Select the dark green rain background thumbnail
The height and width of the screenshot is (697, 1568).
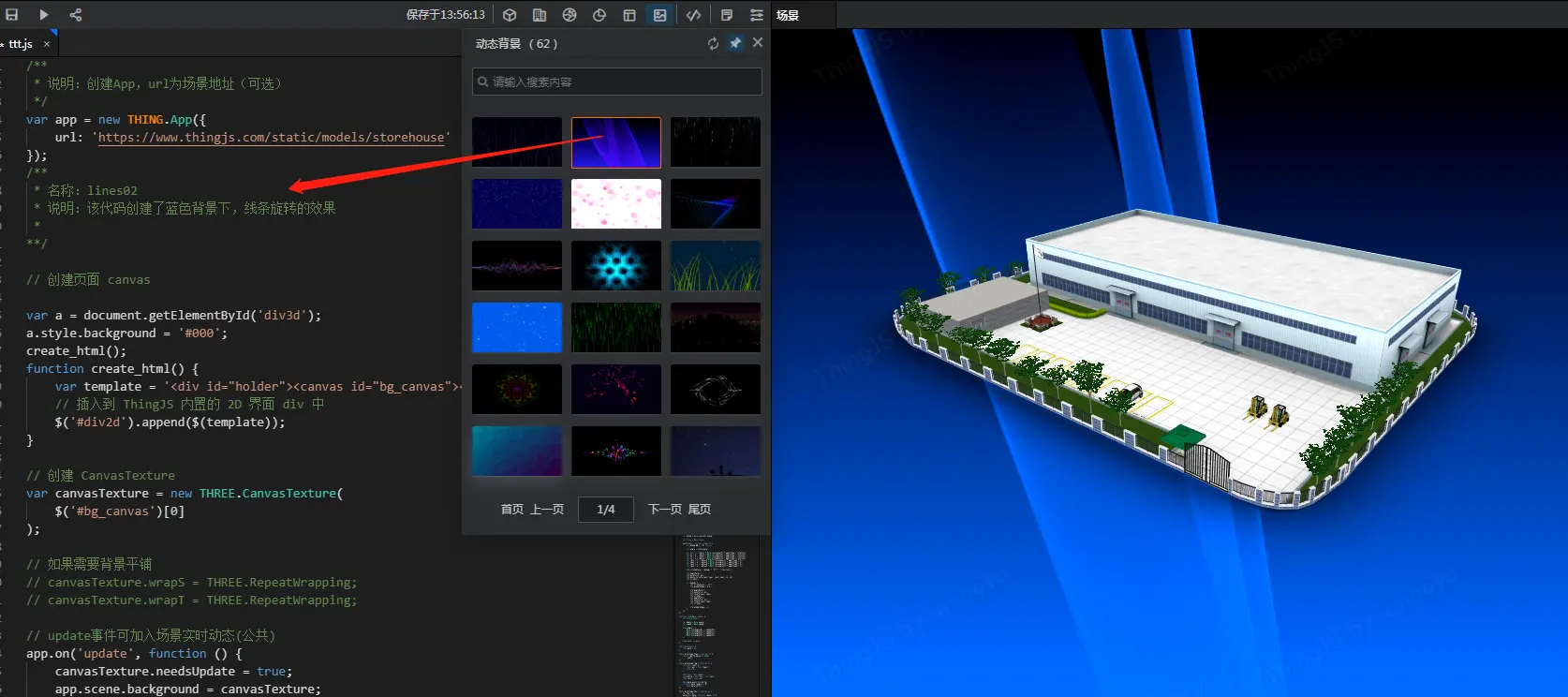pos(716,142)
